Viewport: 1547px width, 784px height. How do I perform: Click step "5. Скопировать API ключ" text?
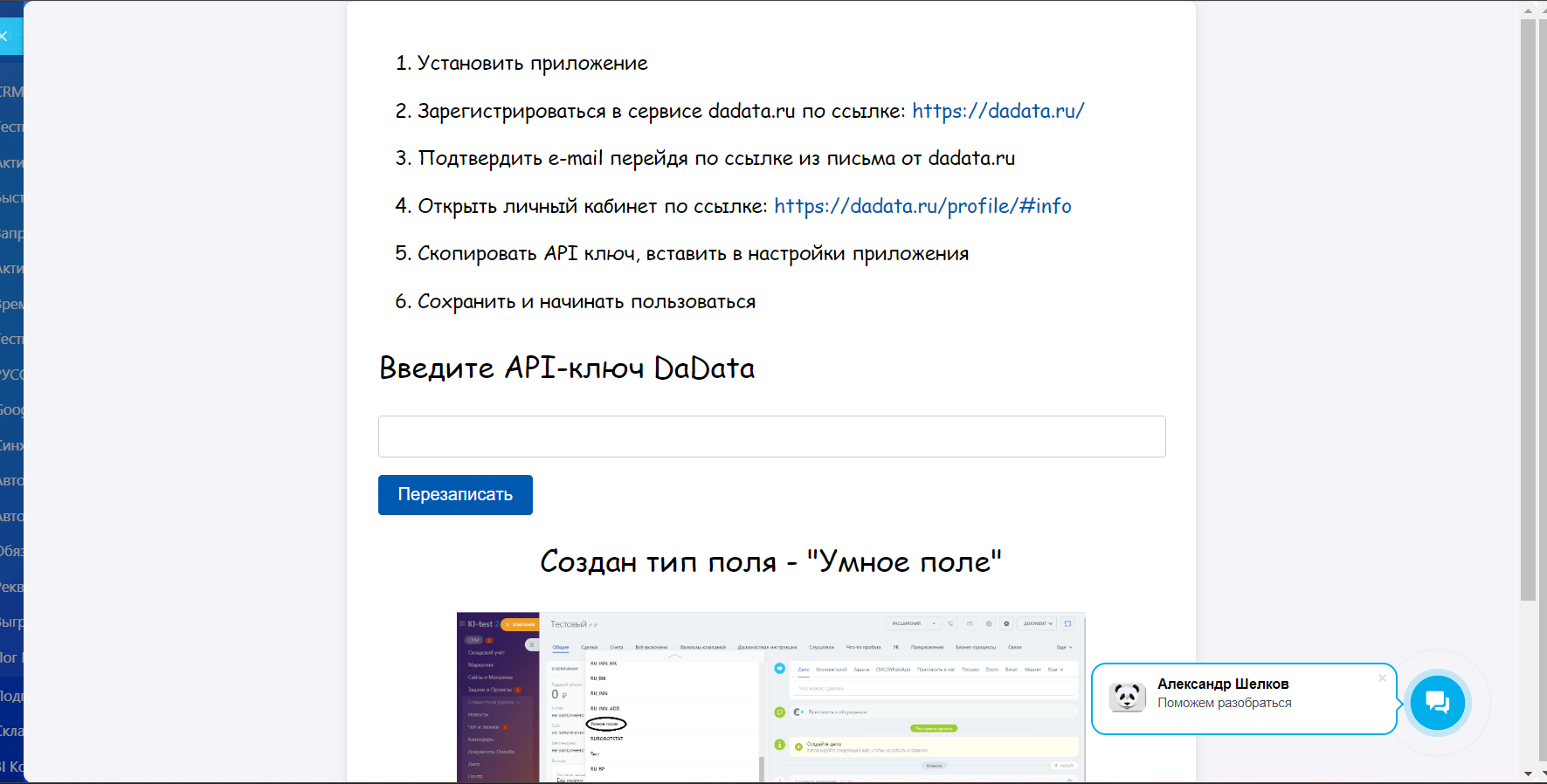pyautogui.click(x=681, y=254)
